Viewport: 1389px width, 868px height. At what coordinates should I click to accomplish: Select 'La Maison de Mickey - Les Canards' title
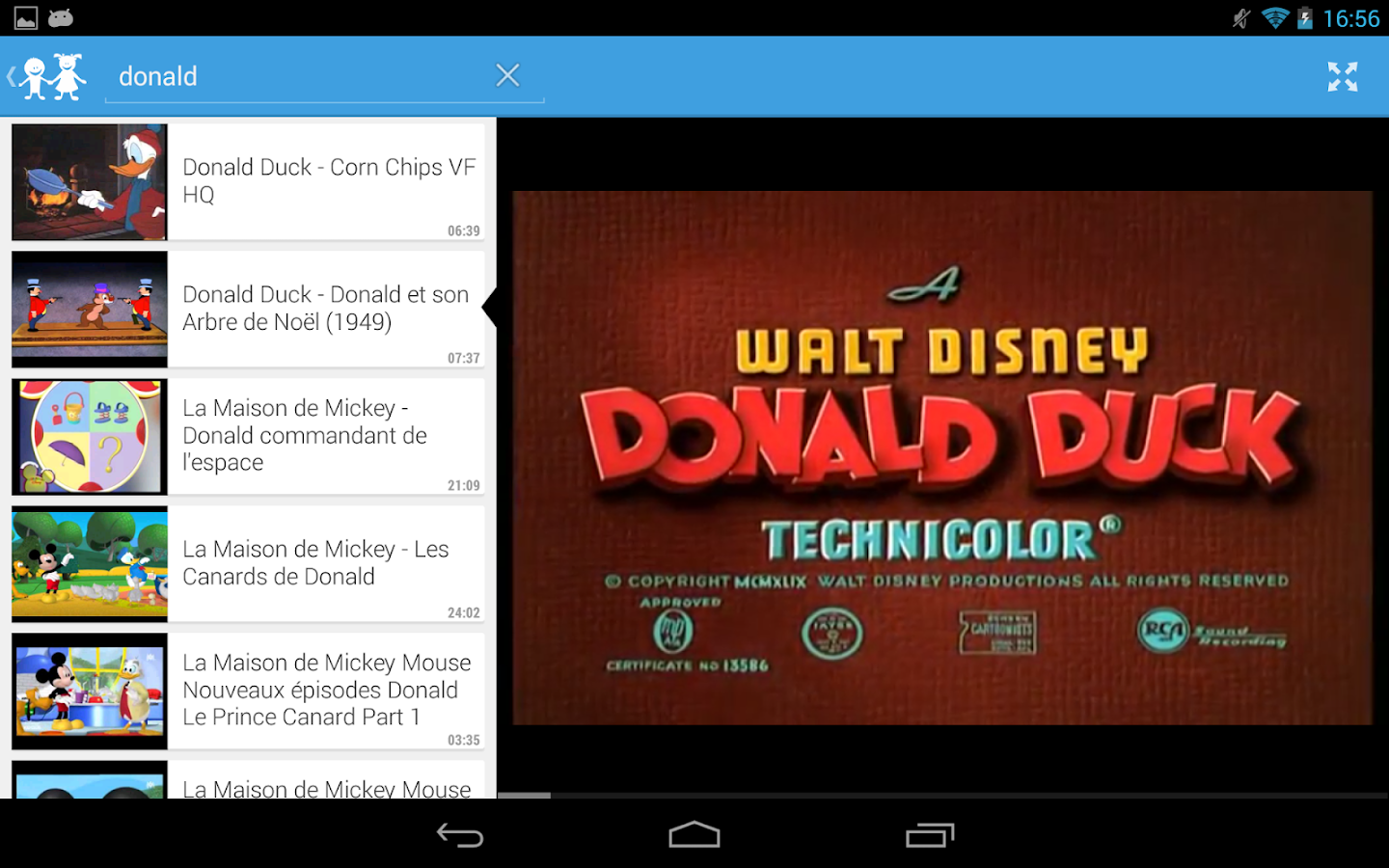pyautogui.click(x=315, y=562)
